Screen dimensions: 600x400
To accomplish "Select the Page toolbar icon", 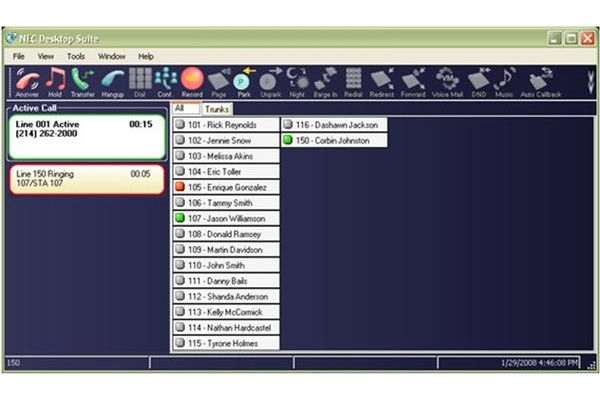I will (219, 82).
